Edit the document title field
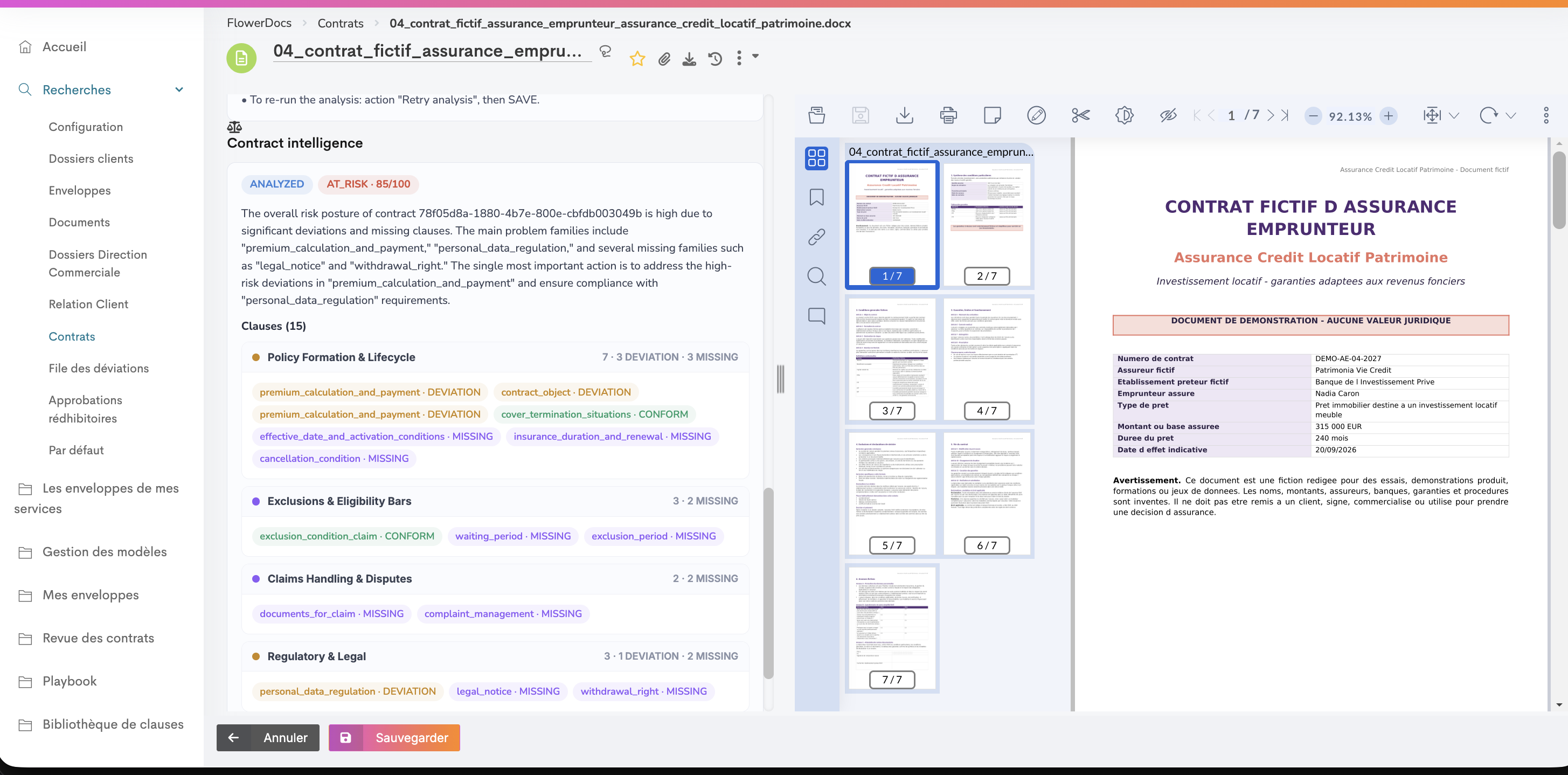This screenshot has height=775, width=1568. [432, 51]
